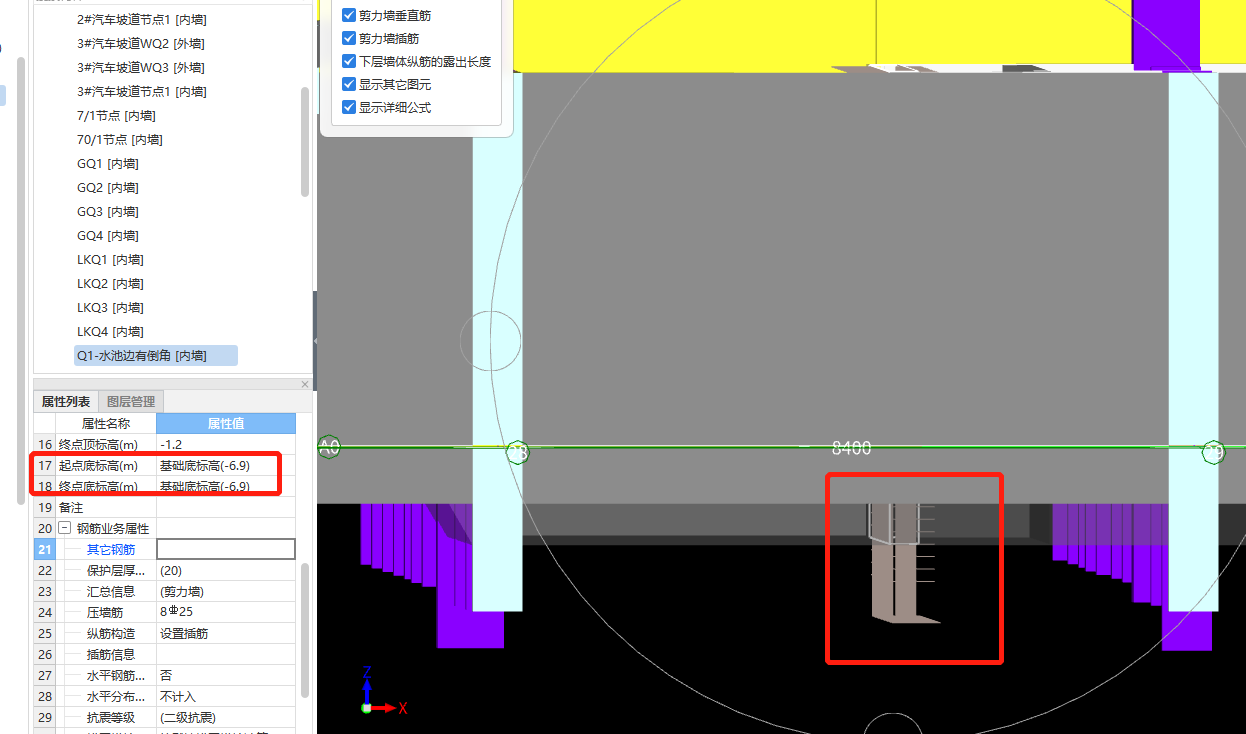
Task: Click 水平分布 value 不计入
Action: click(x=226, y=696)
